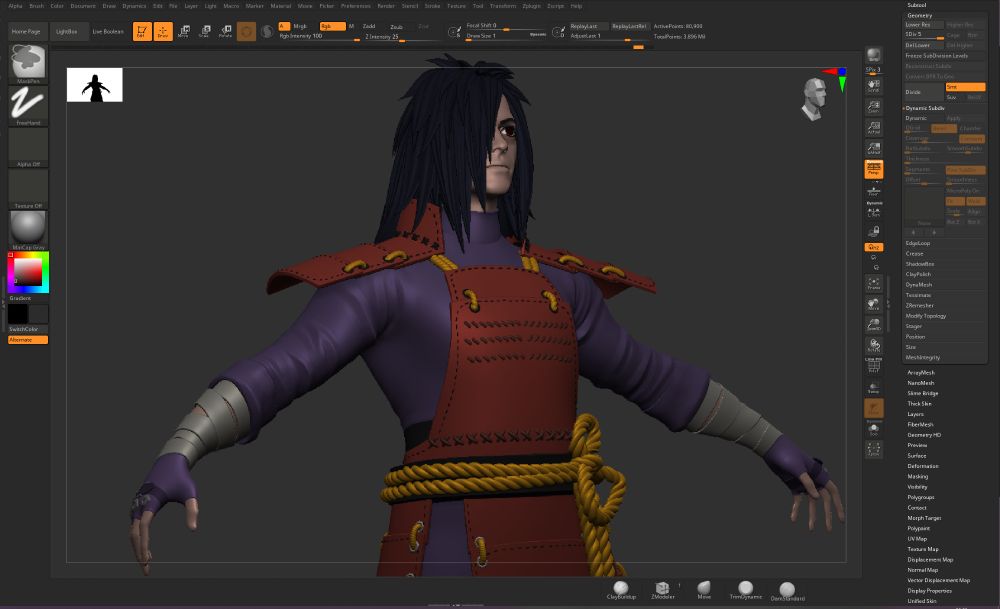
Task: Click the Rotate view icon
Action: coord(873,346)
